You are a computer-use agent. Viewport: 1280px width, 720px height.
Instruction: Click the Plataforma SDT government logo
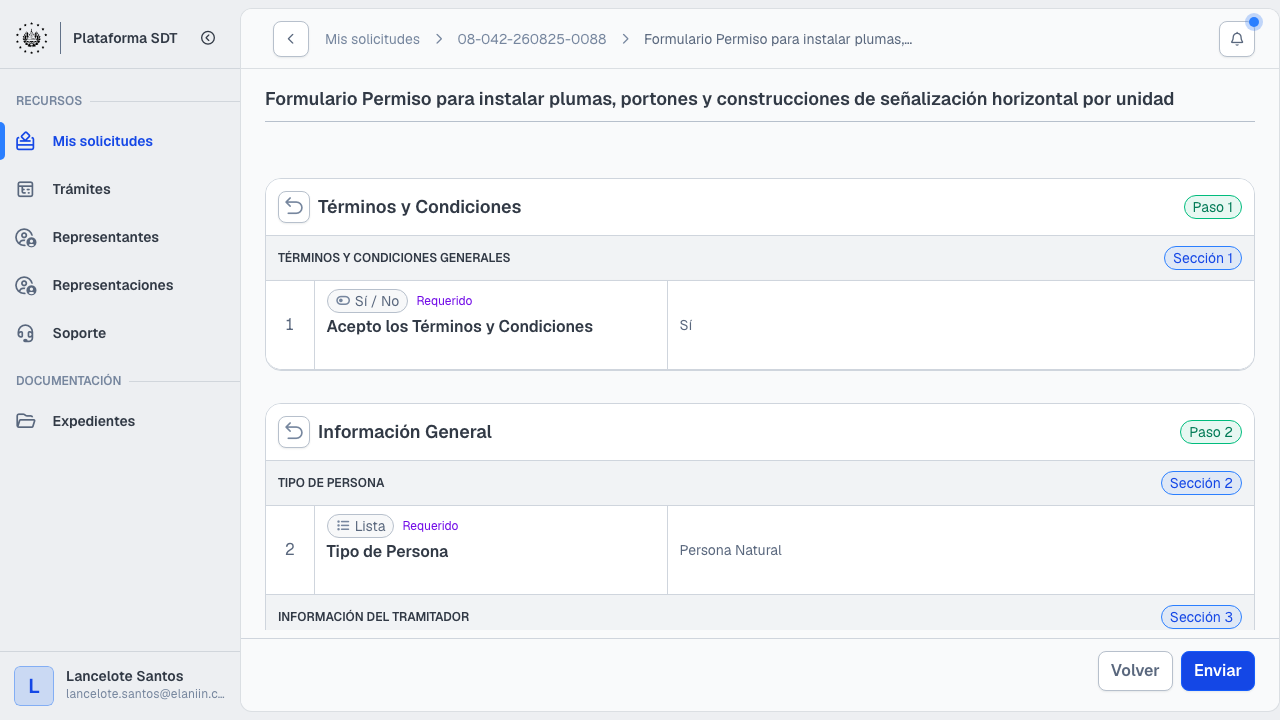coord(31,38)
